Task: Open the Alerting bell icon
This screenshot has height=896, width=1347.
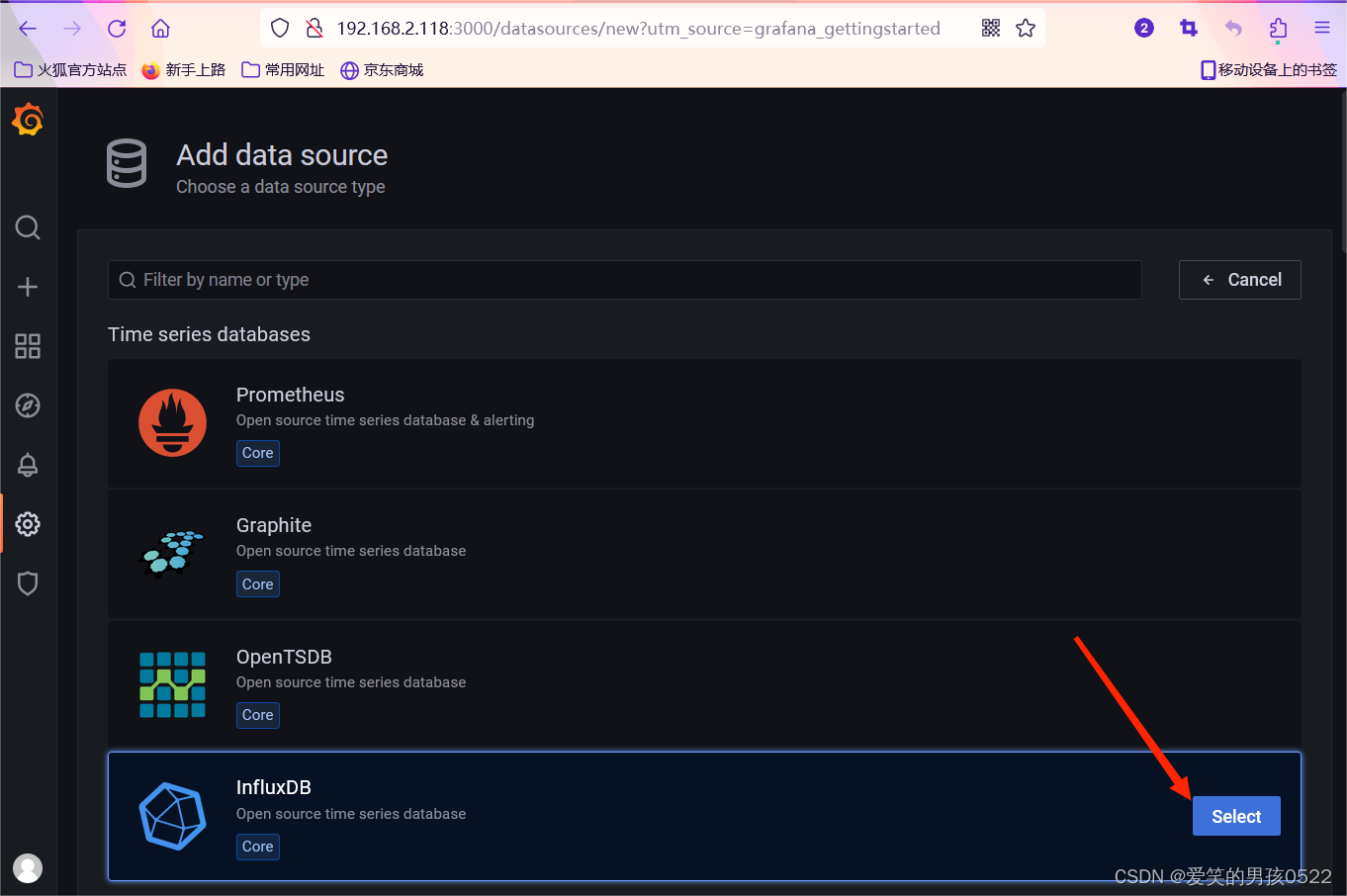Action: (27, 465)
